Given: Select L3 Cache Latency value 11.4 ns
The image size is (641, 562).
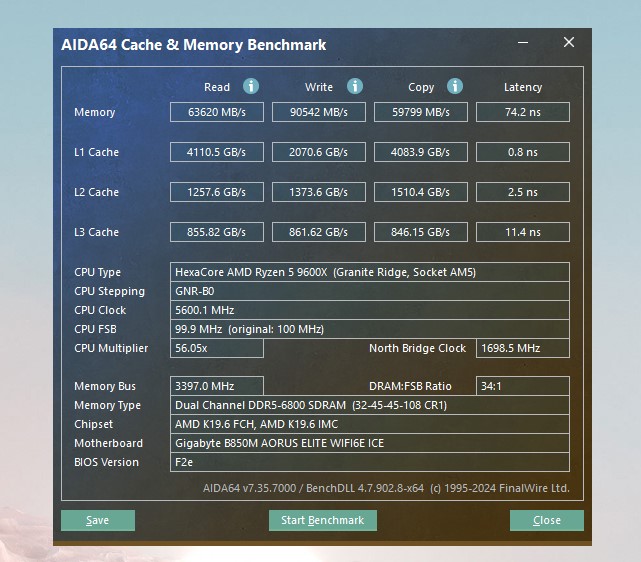Looking at the screenshot, I should pyautogui.click(x=522, y=232).
